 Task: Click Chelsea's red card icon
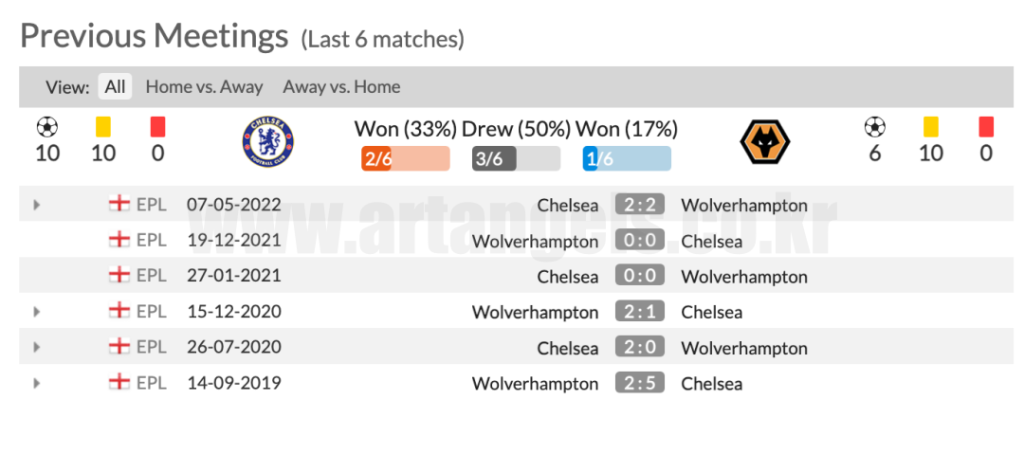157,126
